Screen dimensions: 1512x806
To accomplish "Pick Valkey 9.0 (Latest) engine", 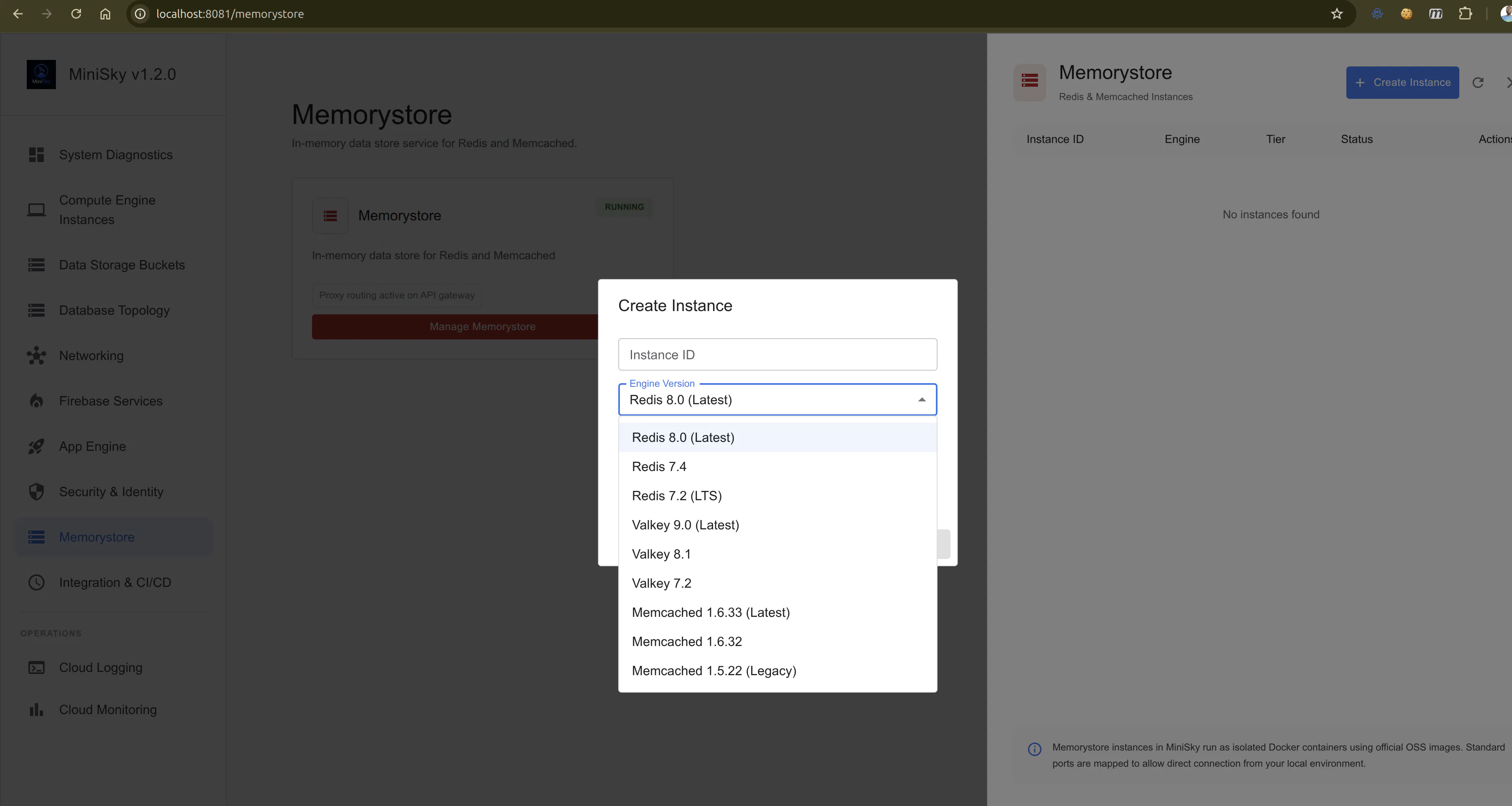I will (777, 525).
